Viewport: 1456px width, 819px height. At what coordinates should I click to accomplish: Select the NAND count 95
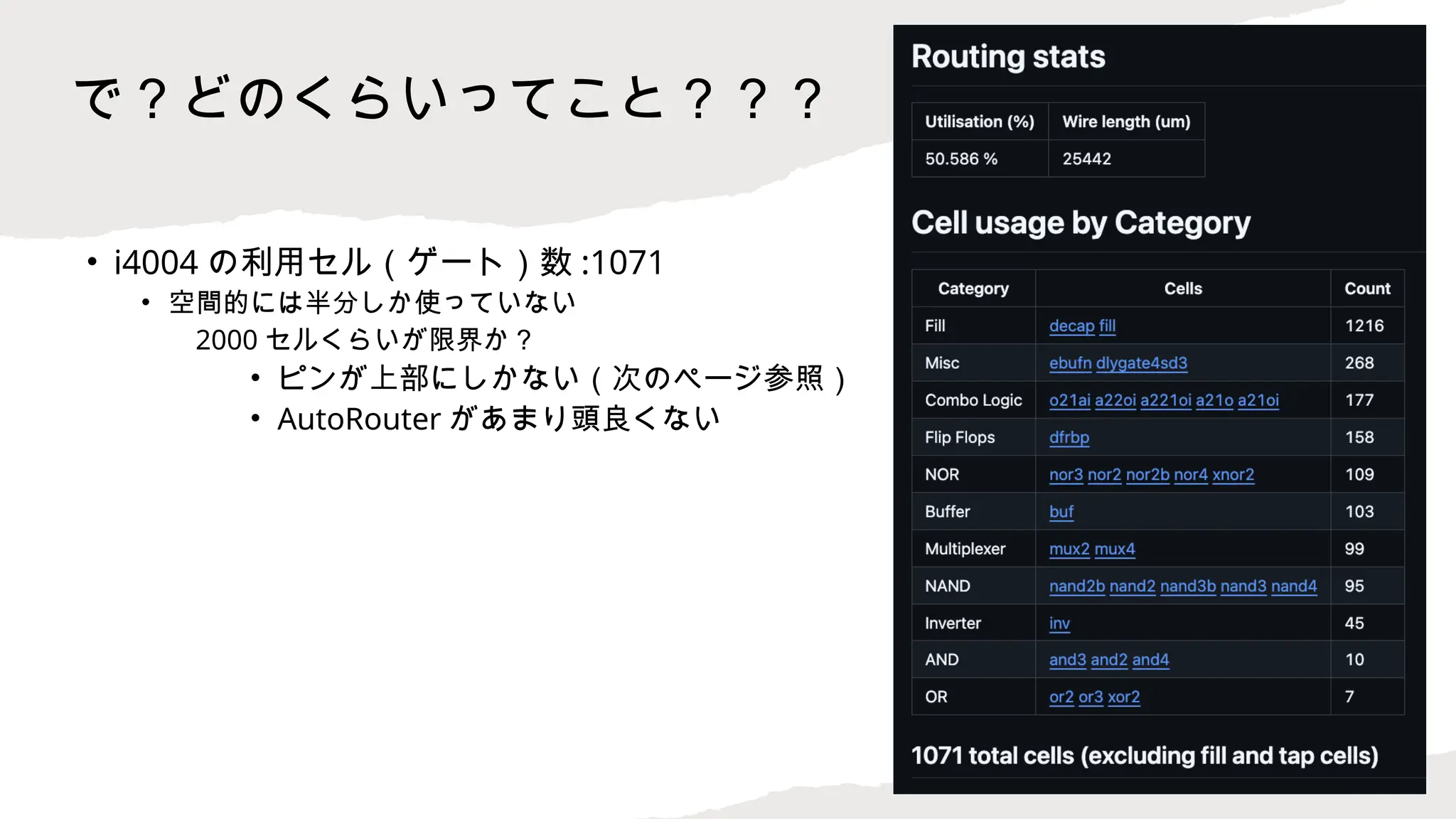1354,586
